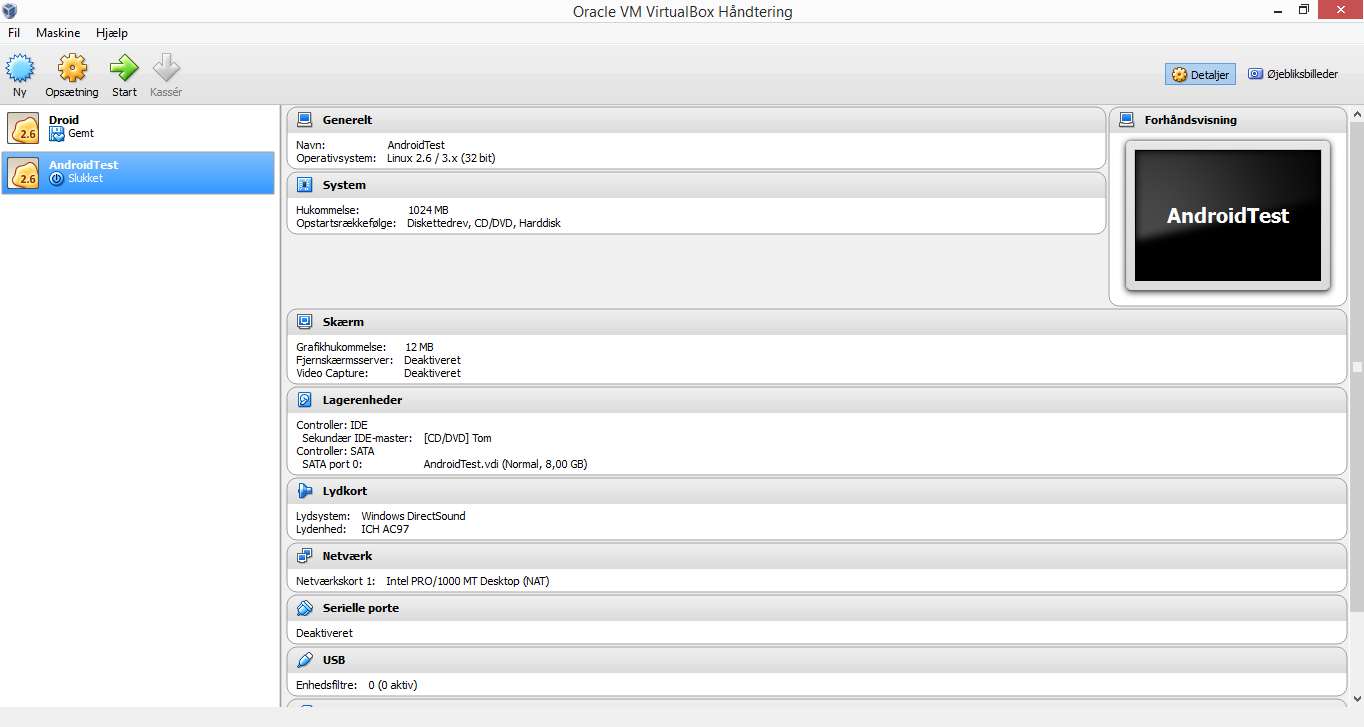Open the Maskine menu

tap(58, 33)
